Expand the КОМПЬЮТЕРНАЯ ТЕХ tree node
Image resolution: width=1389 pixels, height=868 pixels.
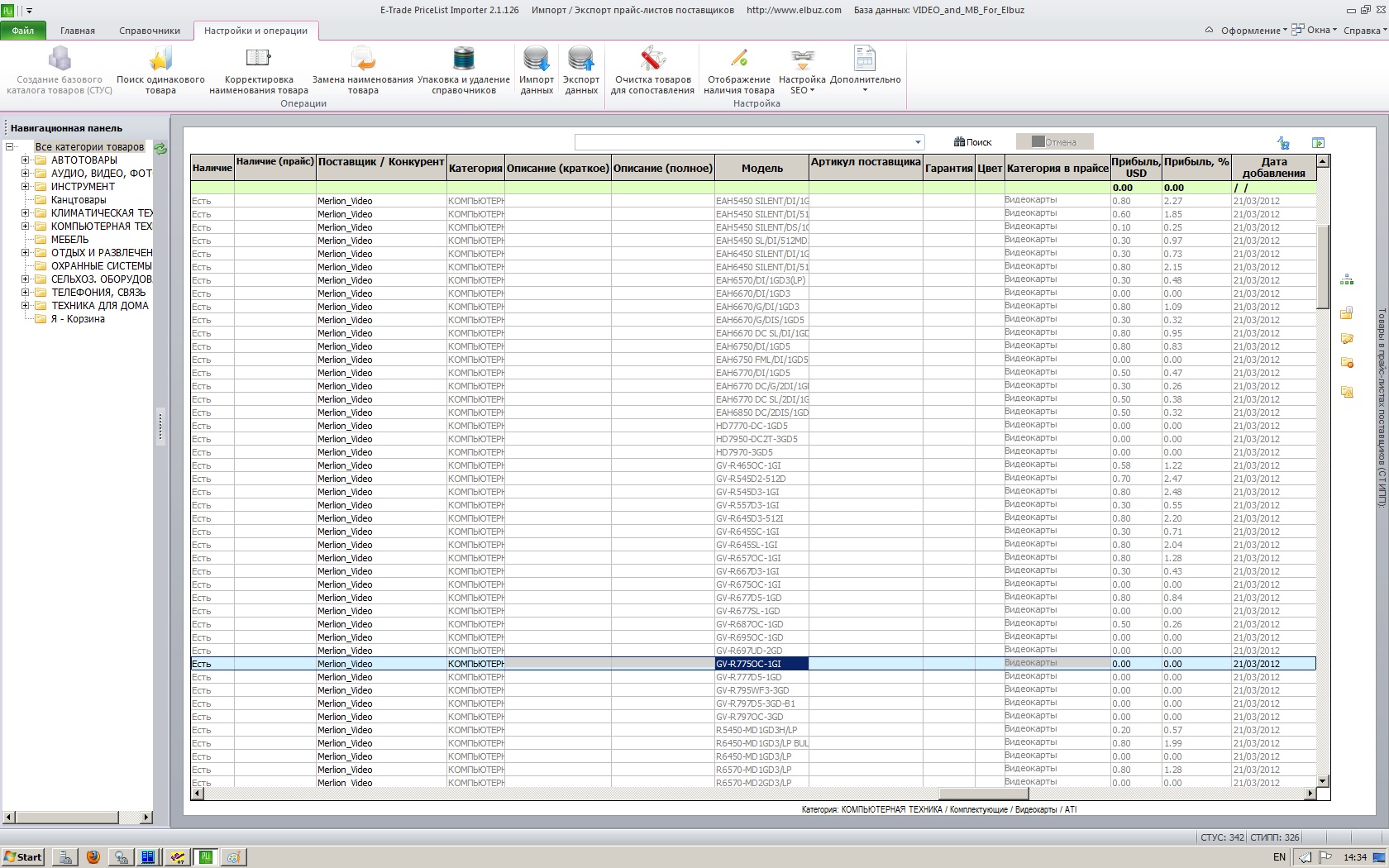25,227
